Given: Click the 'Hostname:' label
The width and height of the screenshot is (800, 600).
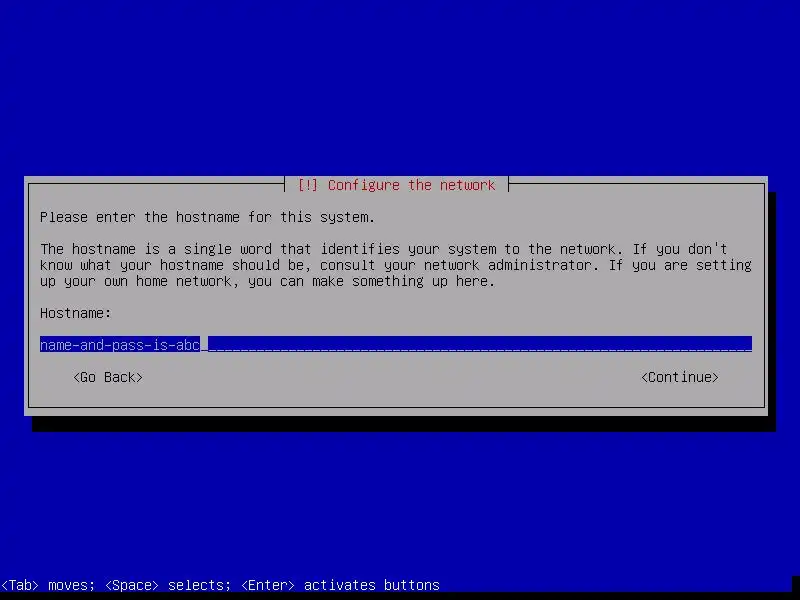Looking at the screenshot, I should (x=76, y=313).
